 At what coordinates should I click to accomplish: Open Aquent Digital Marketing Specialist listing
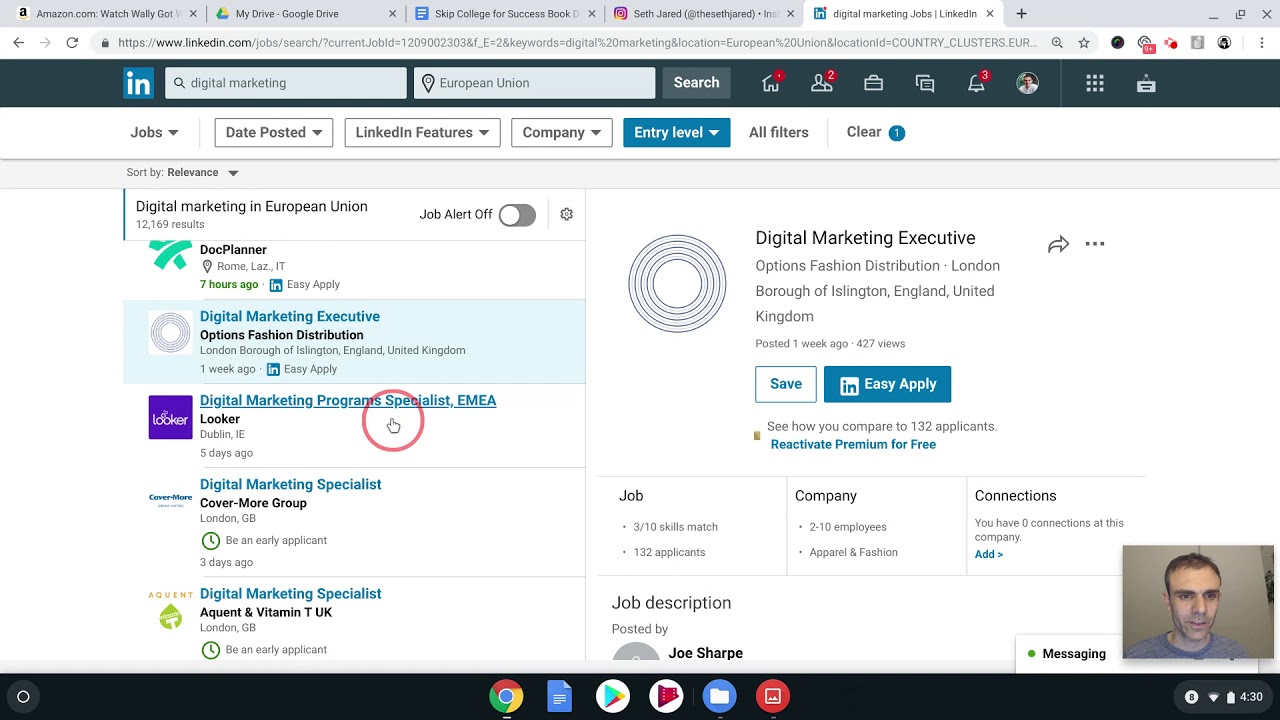[290, 593]
